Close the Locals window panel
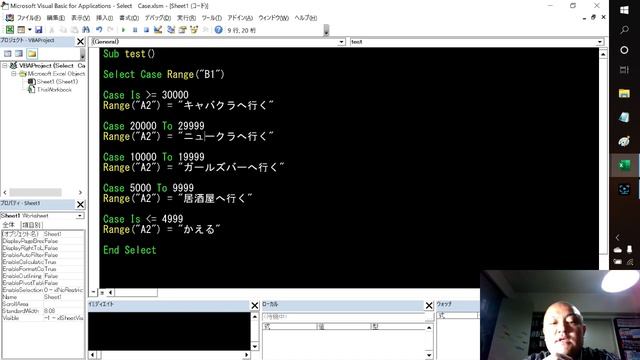The width and height of the screenshot is (640, 360). pos(429,305)
